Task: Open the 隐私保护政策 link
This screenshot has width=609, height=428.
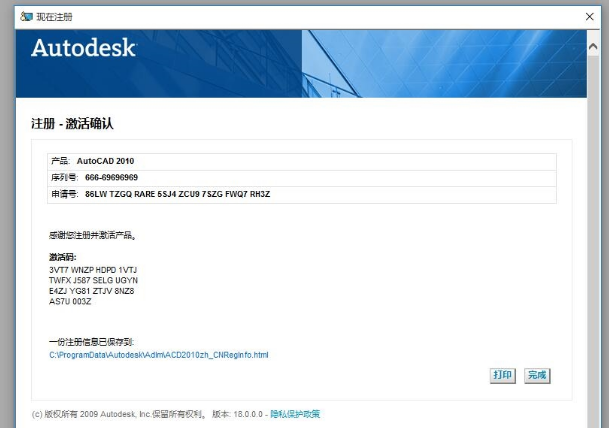Action: coord(295,414)
